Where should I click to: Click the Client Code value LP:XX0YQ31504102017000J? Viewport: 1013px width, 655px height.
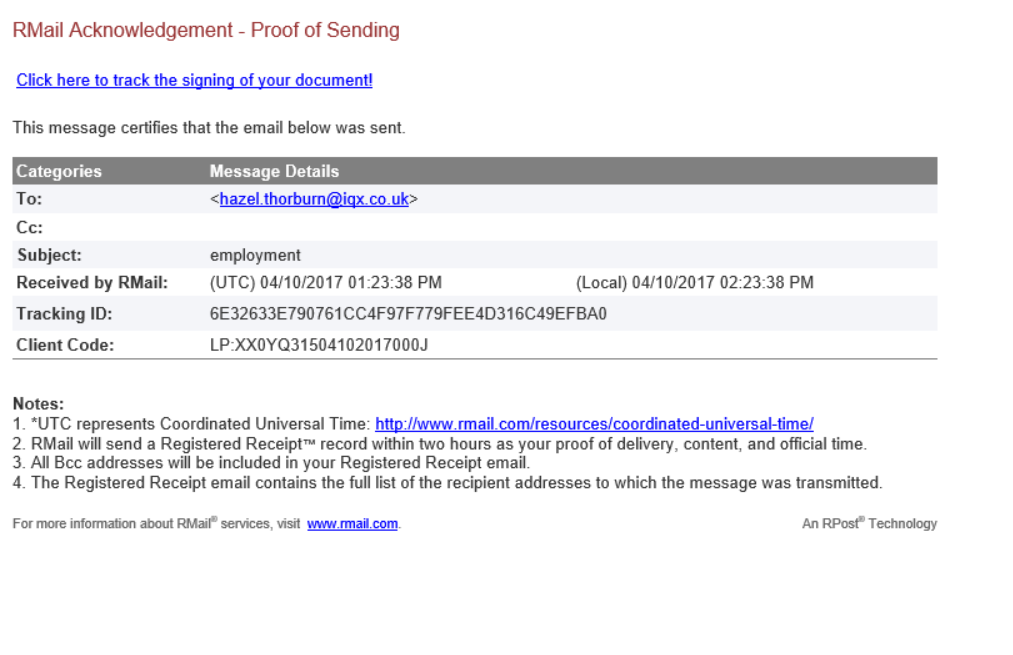point(319,345)
